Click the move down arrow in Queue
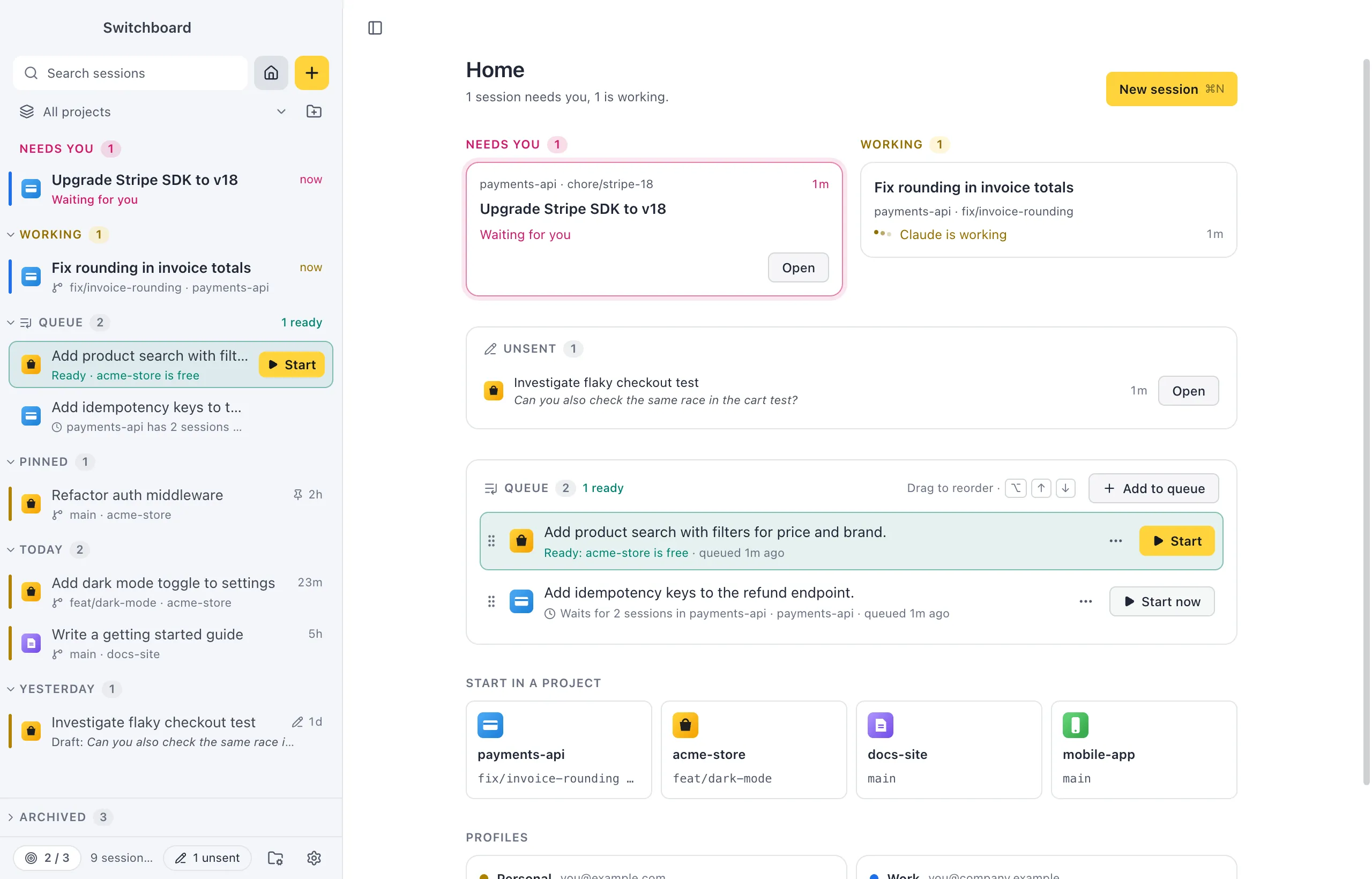 click(x=1065, y=488)
